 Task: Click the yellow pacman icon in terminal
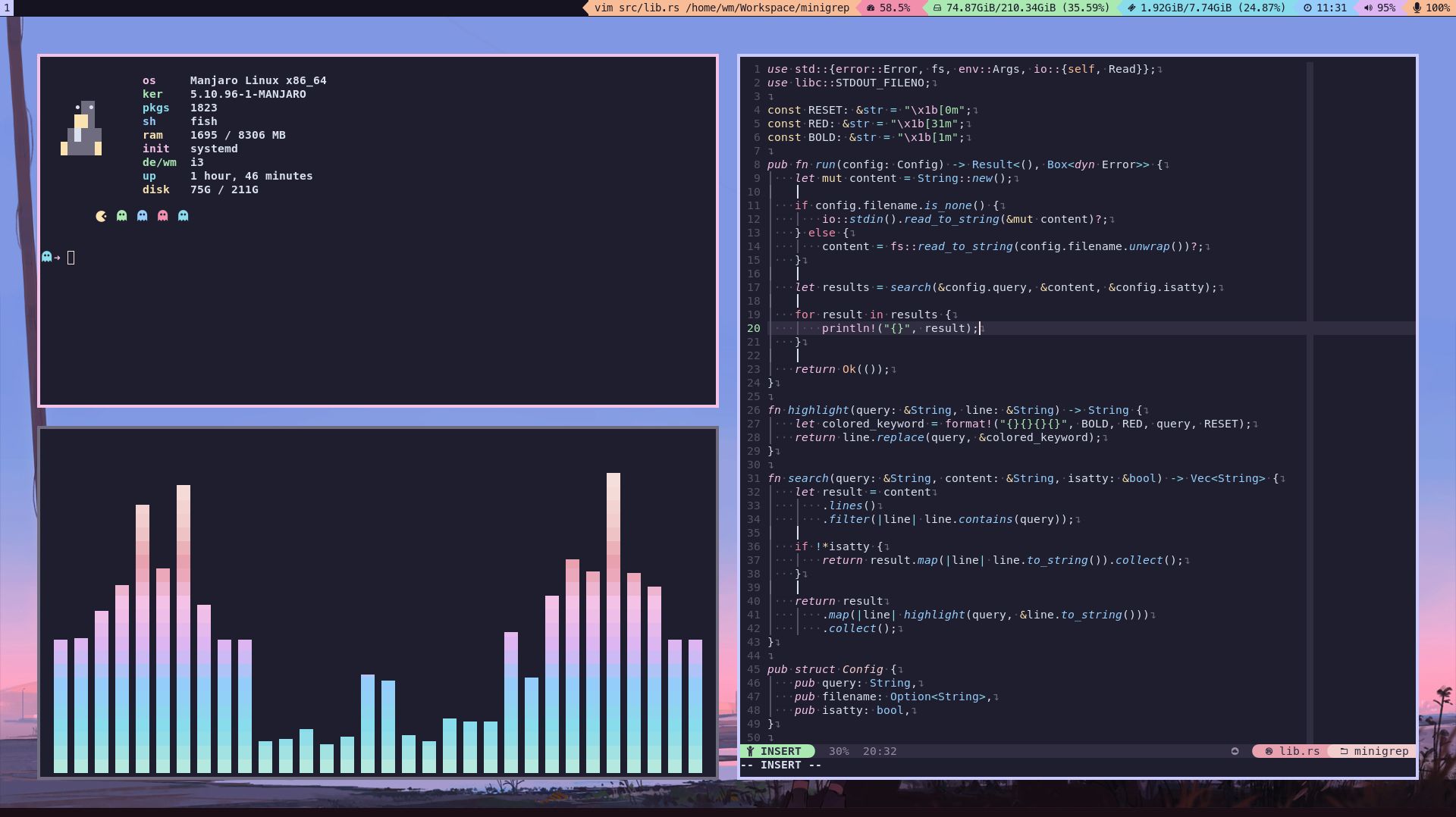click(102, 216)
